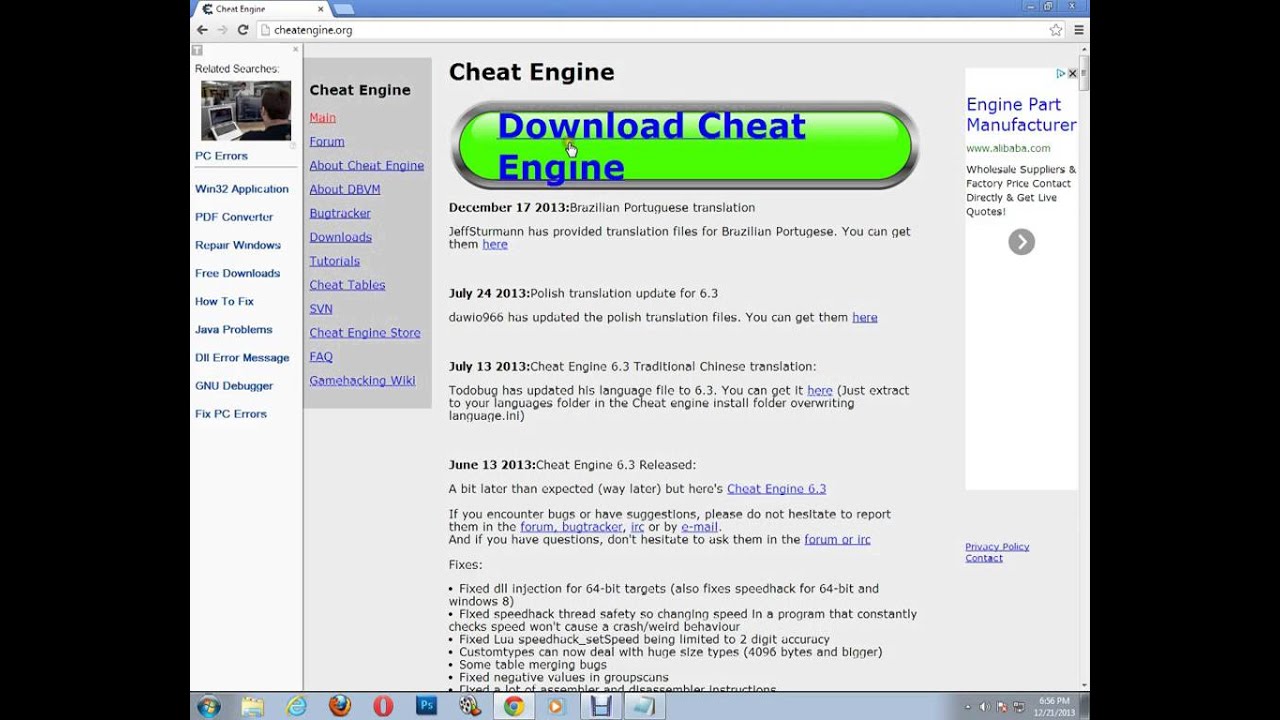Close the Related Searches sidebar
1280x720 pixels.
(x=295, y=49)
